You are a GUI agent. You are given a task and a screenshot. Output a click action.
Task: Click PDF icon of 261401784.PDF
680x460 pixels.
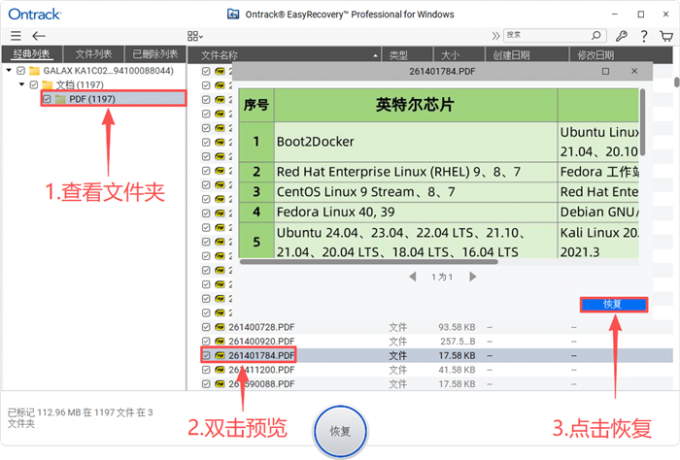(220, 356)
